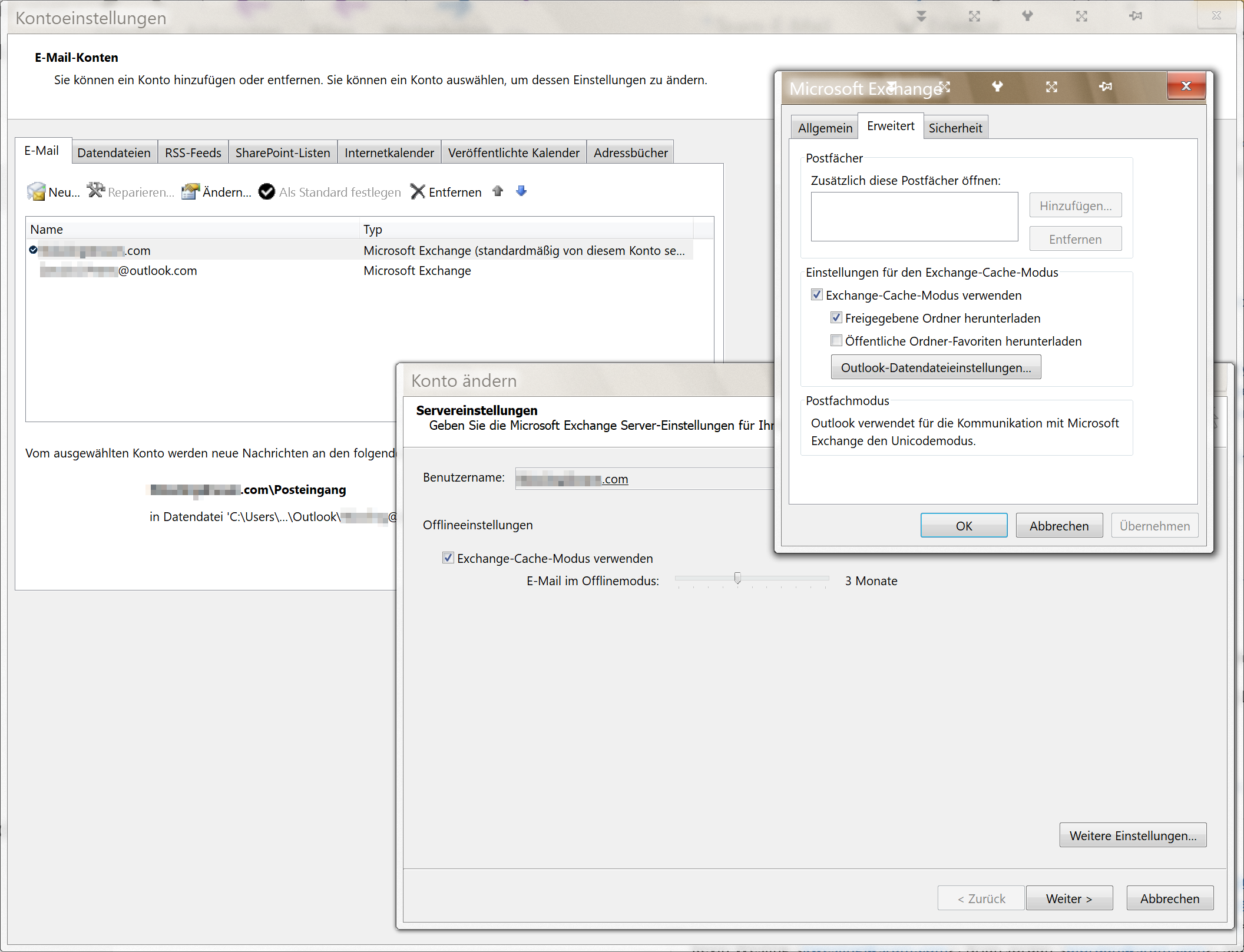
Task: Click < Zurück in Konto ändern
Action: (x=981, y=899)
